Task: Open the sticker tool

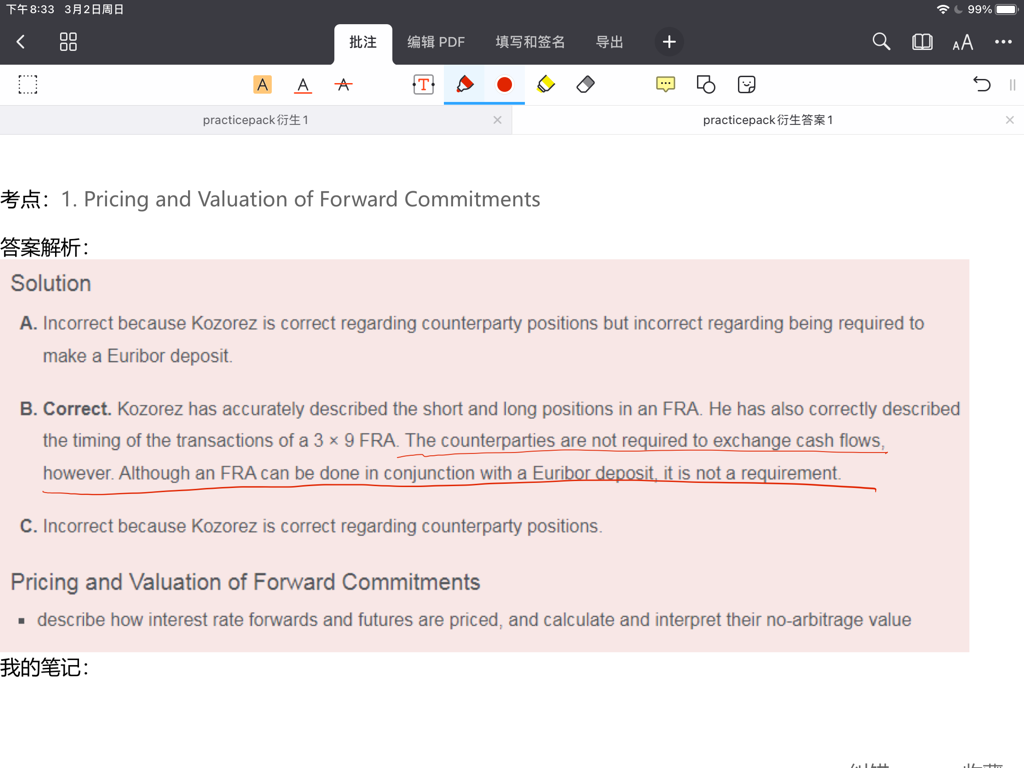Action: [746, 84]
